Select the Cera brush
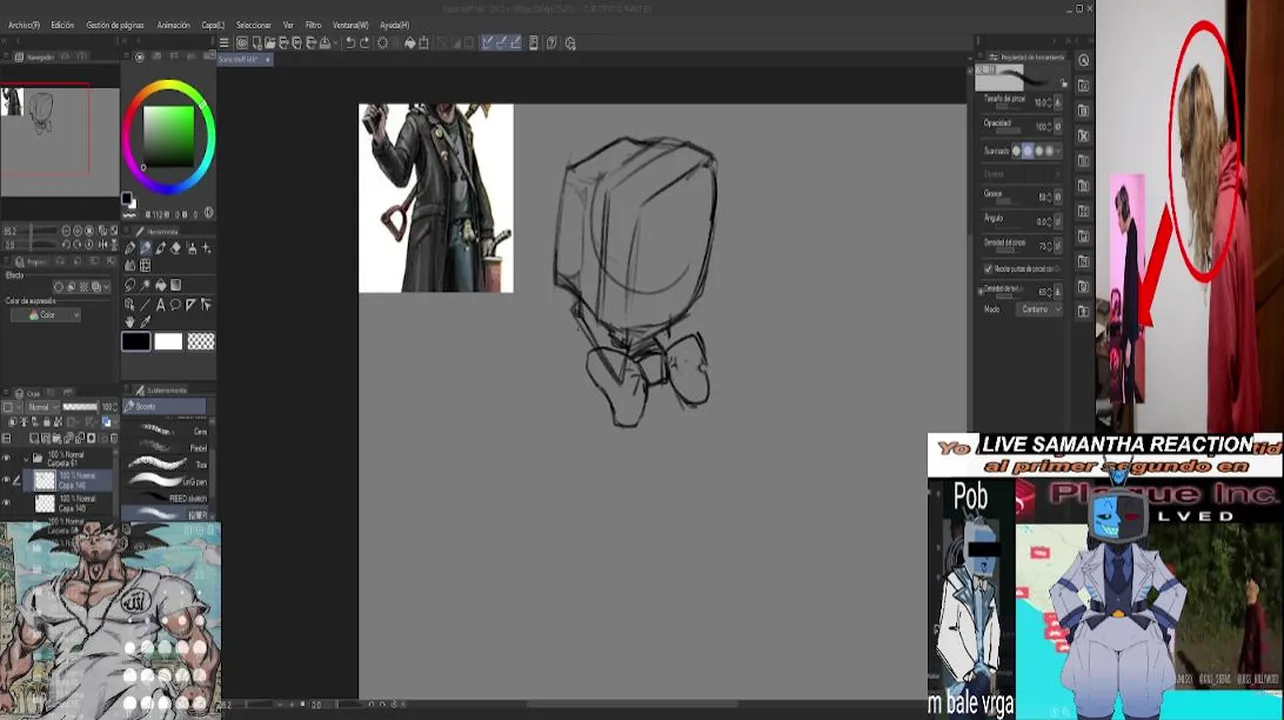The height and width of the screenshot is (720, 1284). tap(164, 431)
